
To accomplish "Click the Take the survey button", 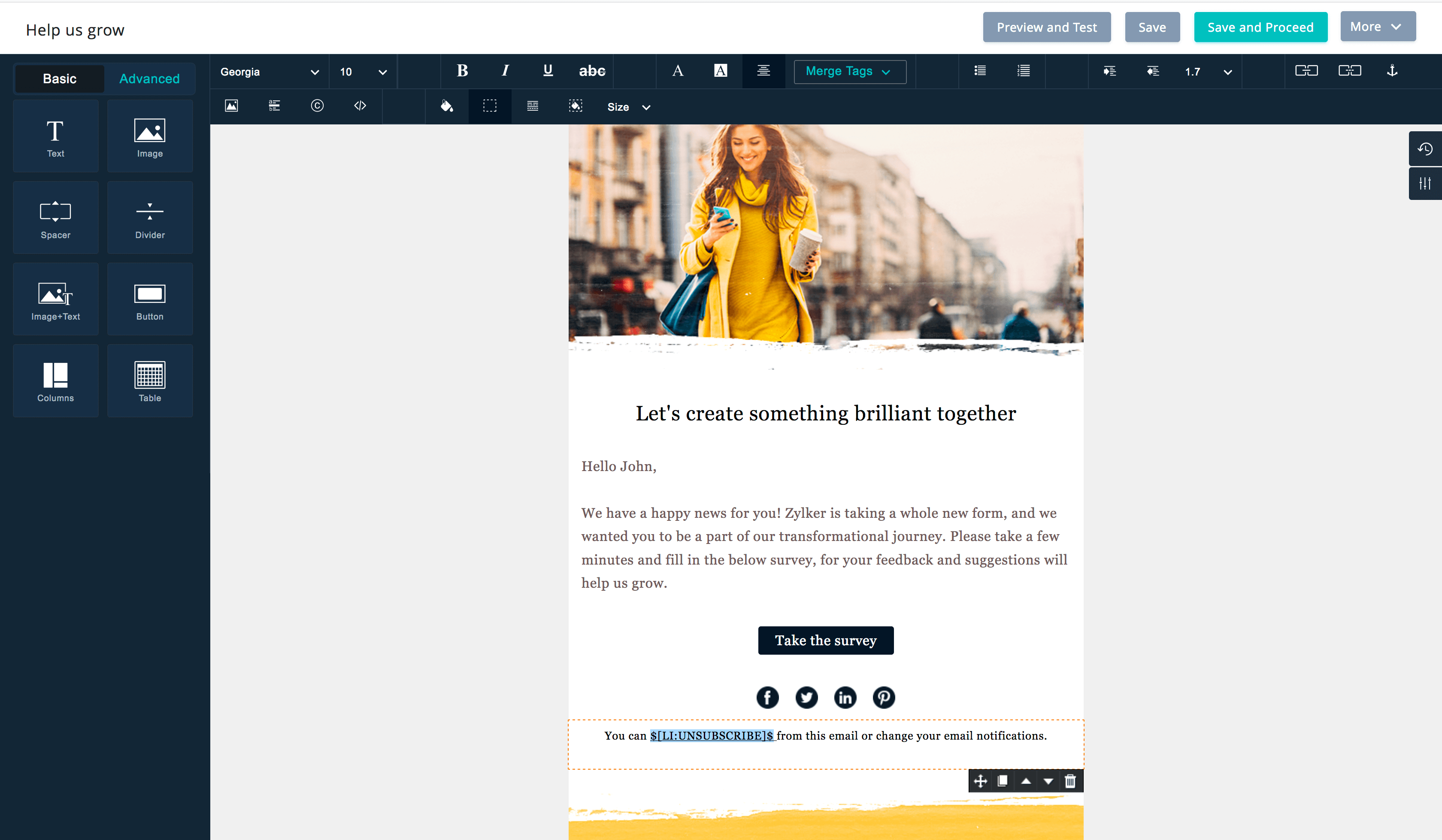I will (825, 641).
